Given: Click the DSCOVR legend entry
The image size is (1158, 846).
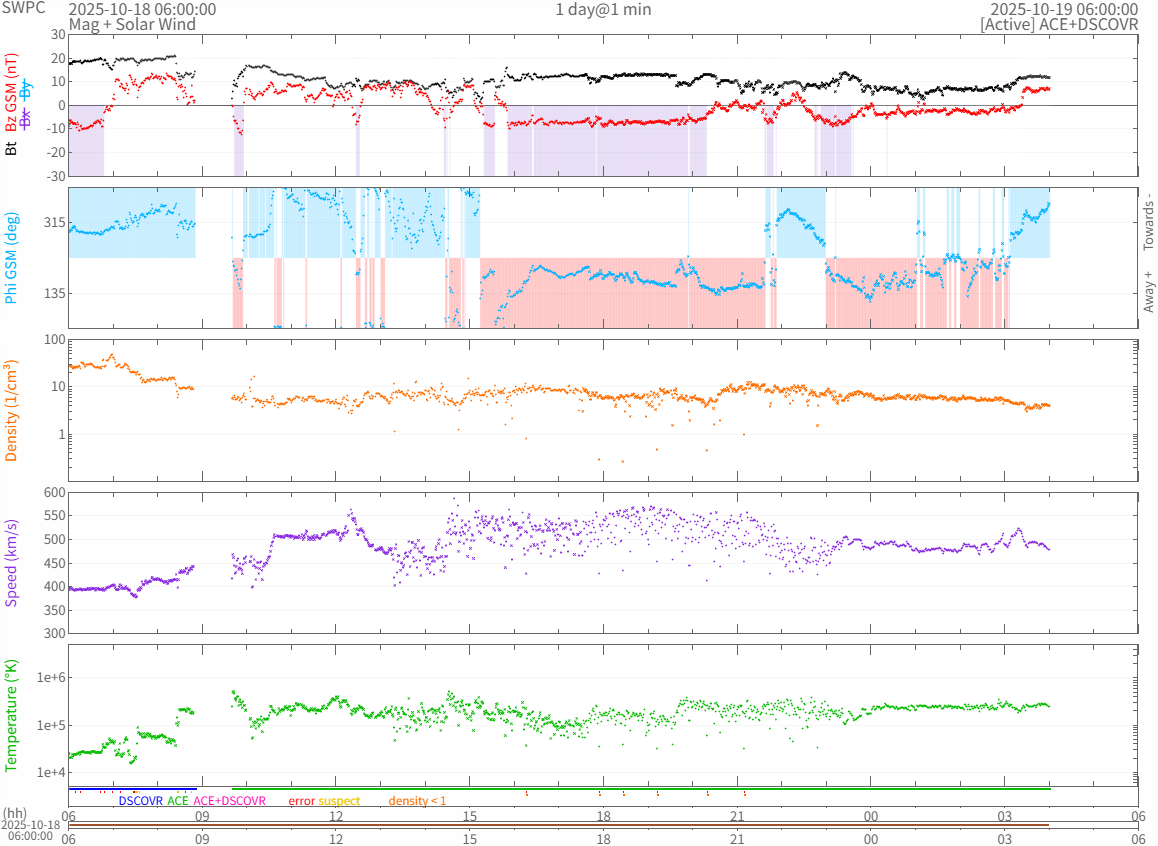Looking at the screenshot, I should [x=140, y=801].
